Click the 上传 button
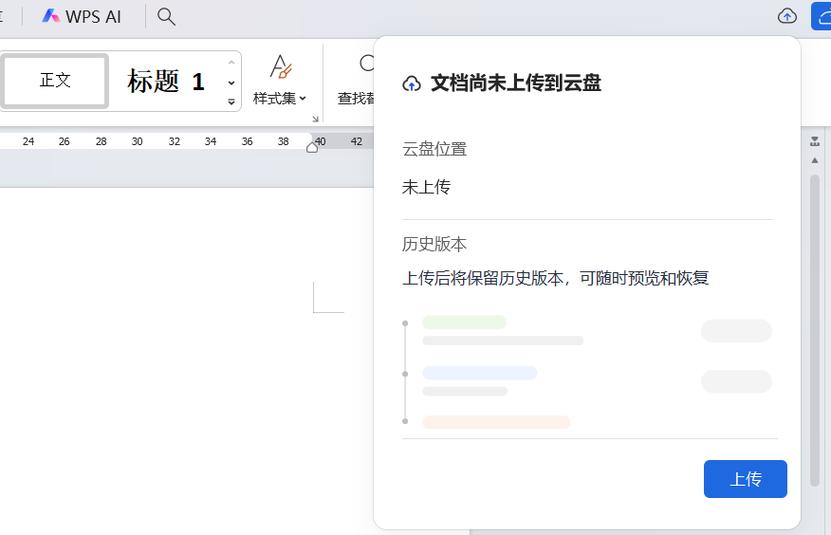Viewport: 831px width, 535px height. [745, 479]
